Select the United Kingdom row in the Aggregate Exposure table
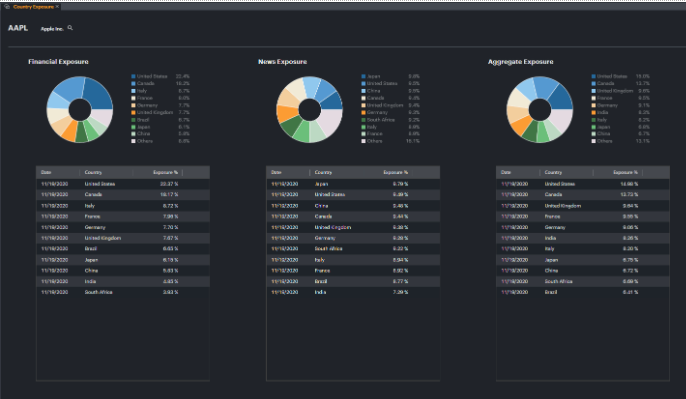 tap(583, 206)
